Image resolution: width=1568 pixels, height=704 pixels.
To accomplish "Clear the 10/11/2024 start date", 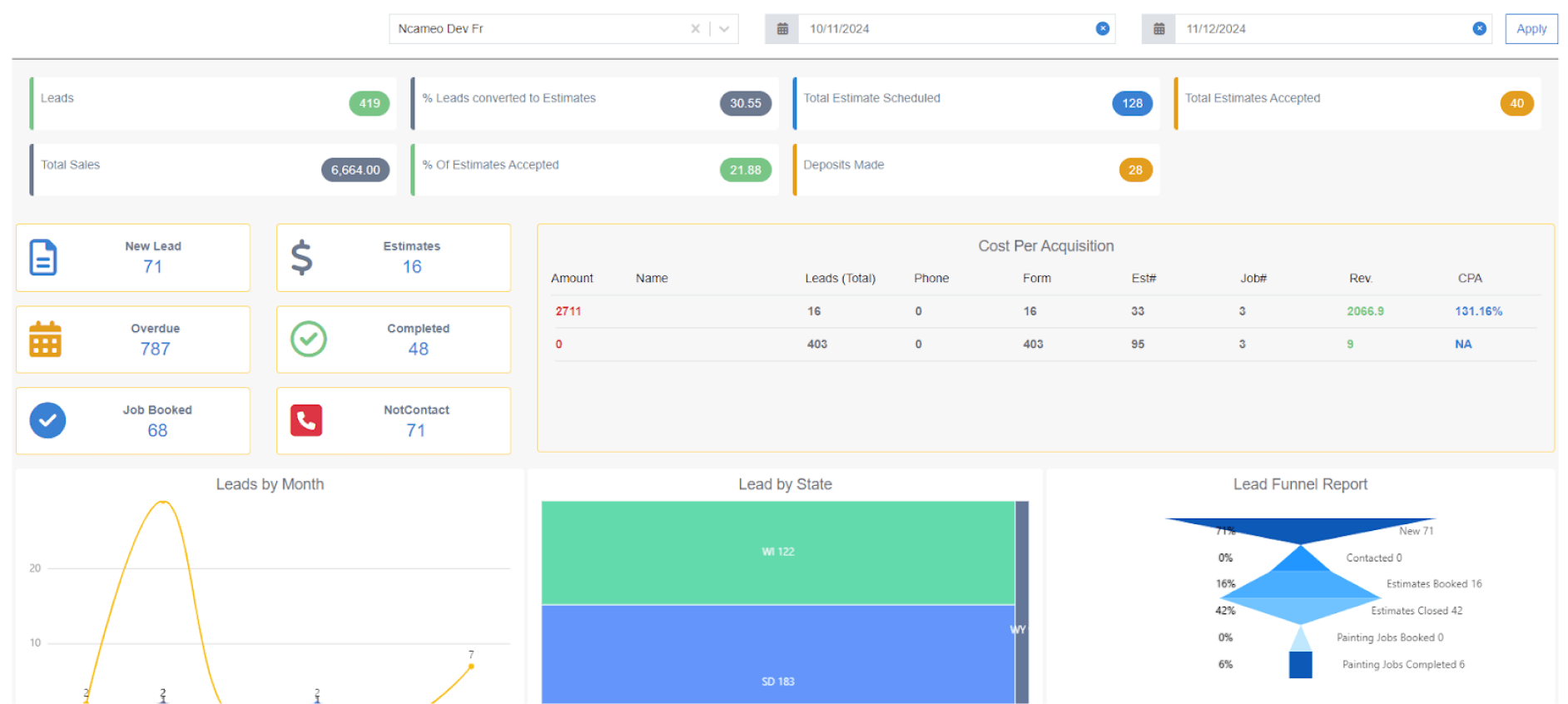I will pos(1103,29).
